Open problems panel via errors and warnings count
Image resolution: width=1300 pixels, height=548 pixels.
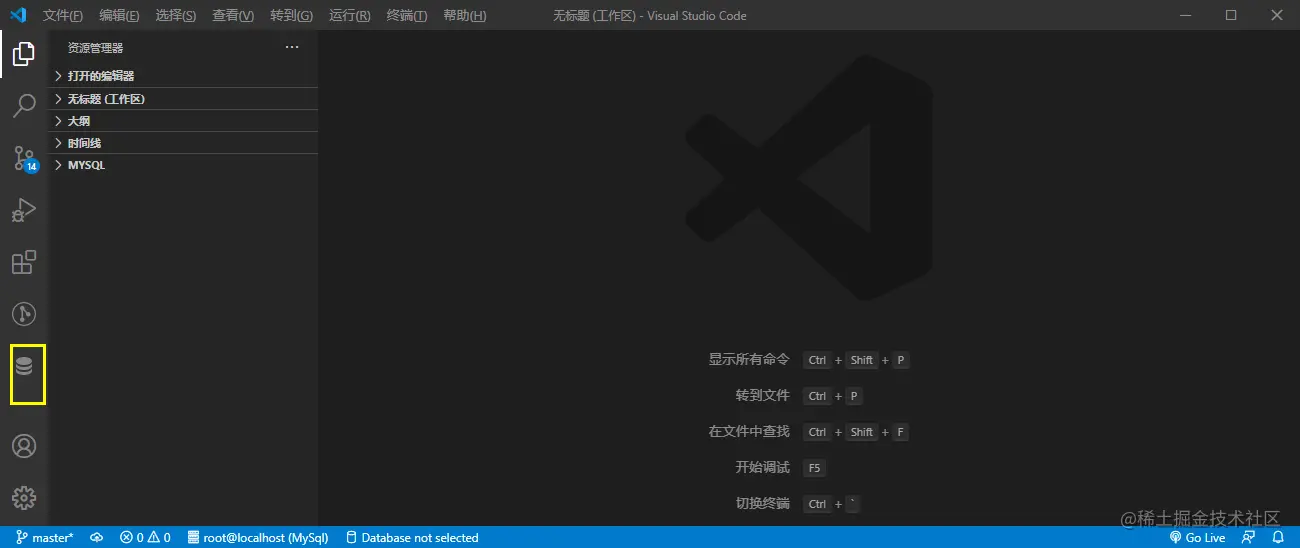[x=145, y=537]
